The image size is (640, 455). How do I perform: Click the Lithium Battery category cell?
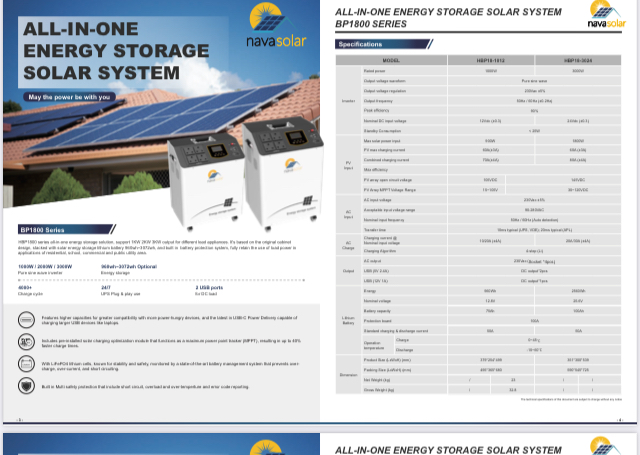pos(348,319)
